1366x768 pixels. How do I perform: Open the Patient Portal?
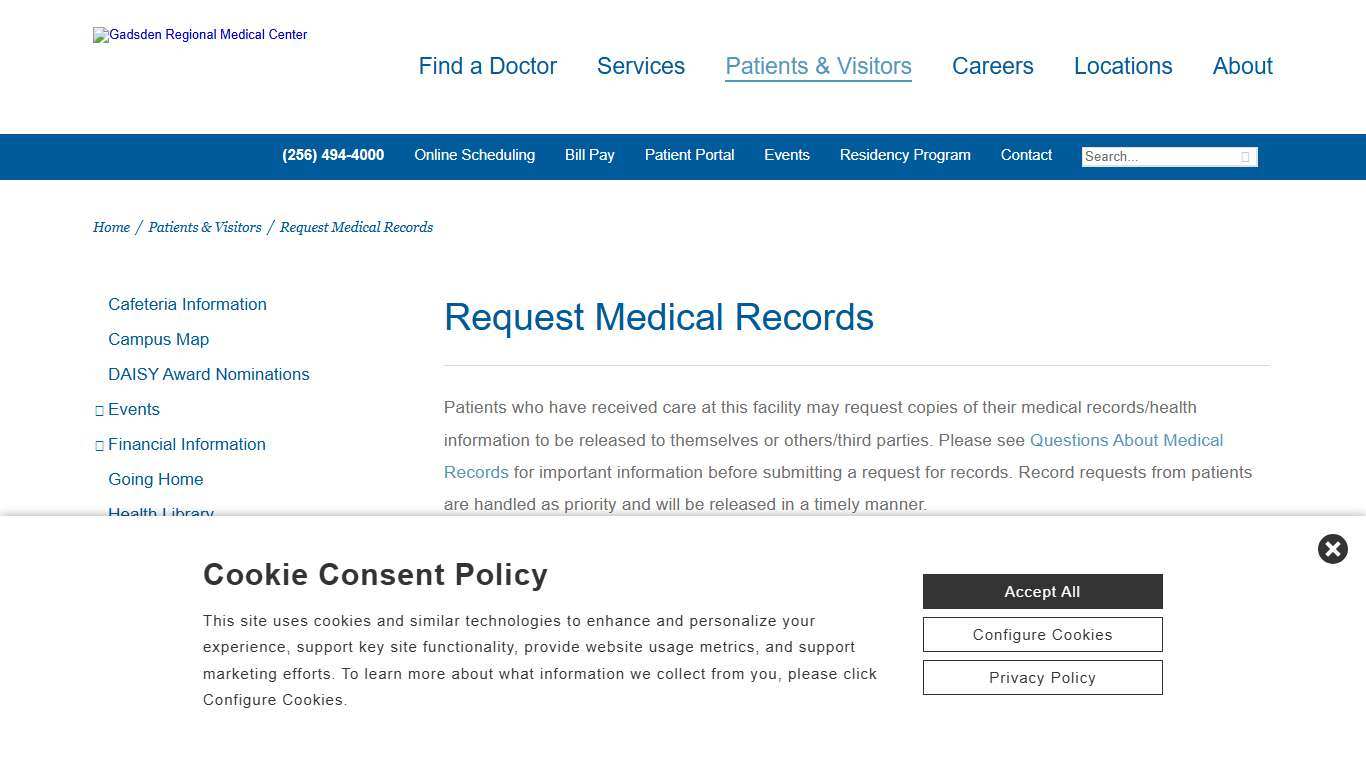pyautogui.click(x=689, y=155)
